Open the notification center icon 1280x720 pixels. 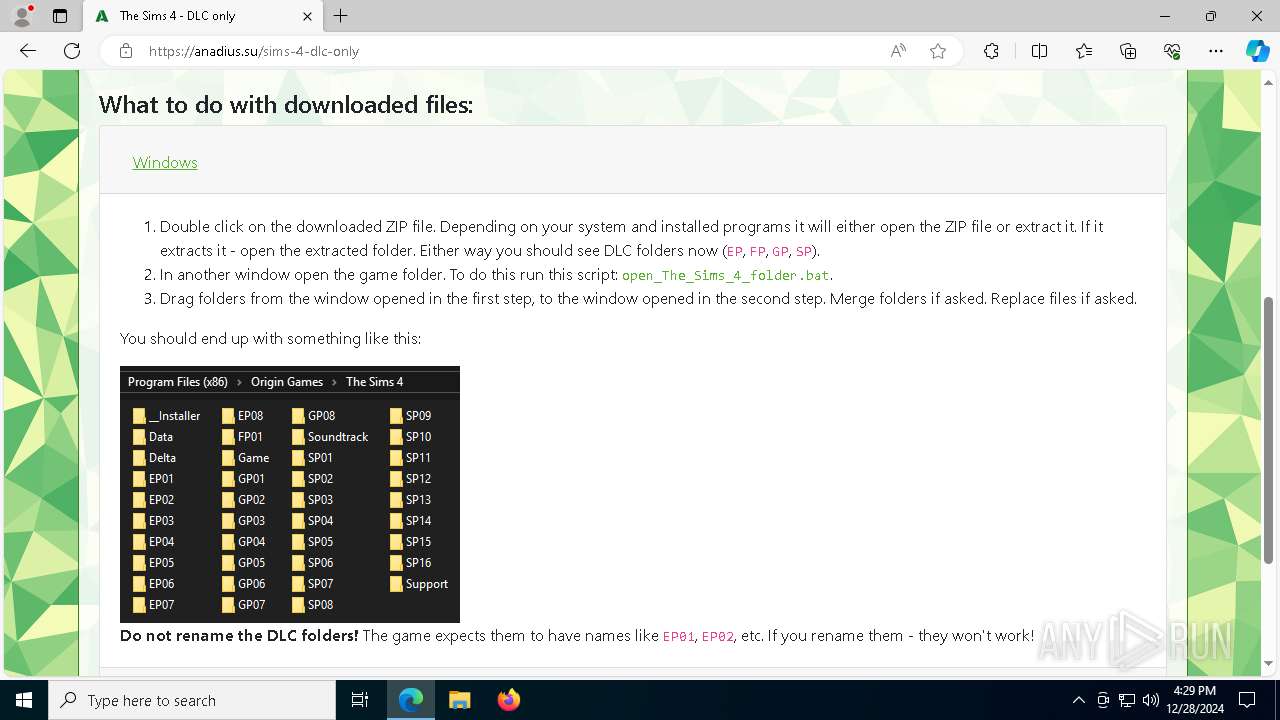(1247, 700)
